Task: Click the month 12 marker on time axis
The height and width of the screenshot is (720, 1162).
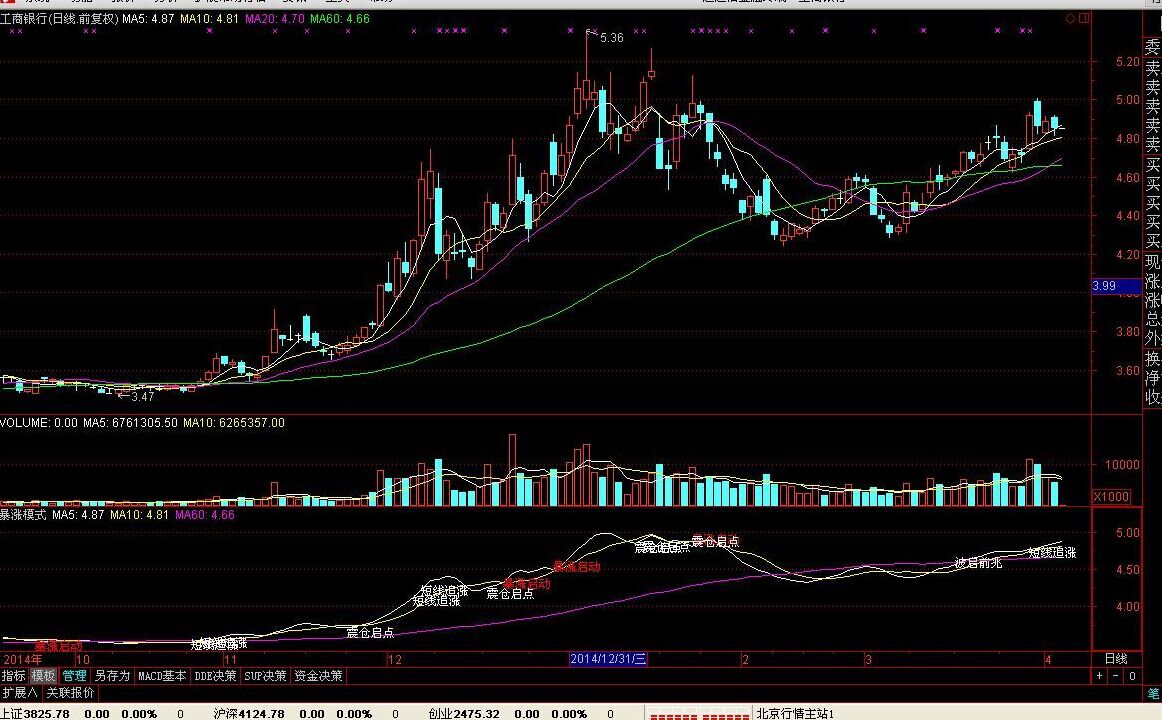Action: pyautogui.click(x=394, y=659)
